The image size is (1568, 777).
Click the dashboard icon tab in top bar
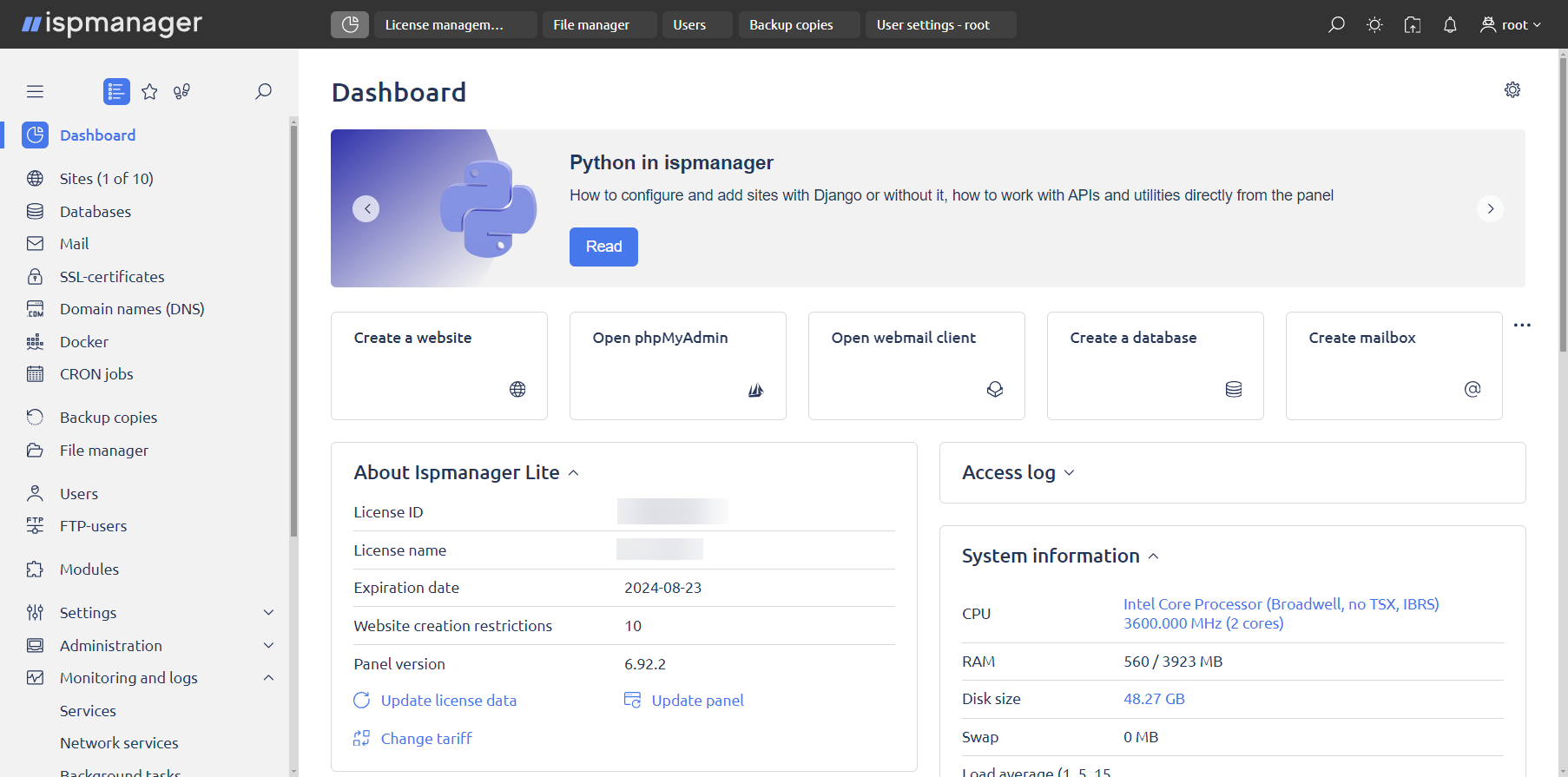(350, 24)
